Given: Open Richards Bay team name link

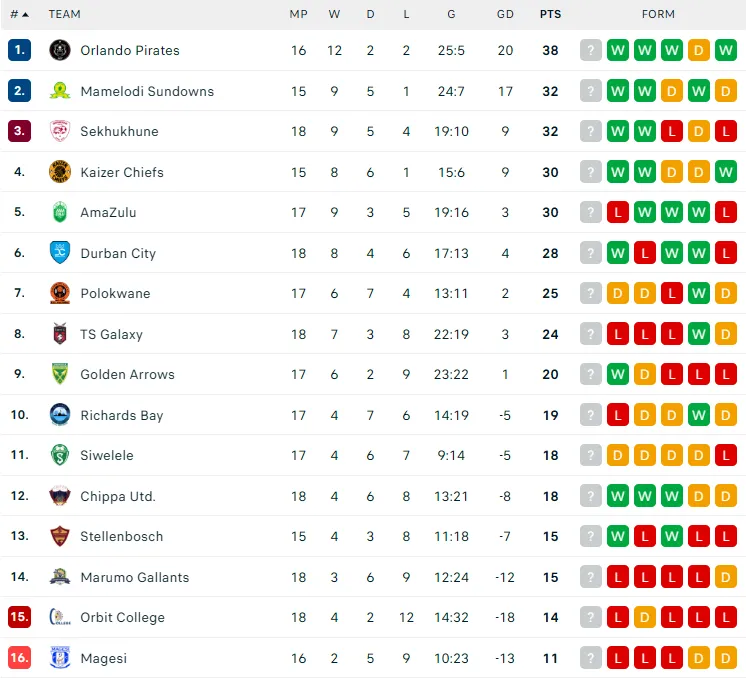Looking at the screenshot, I should click(x=121, y=415).
